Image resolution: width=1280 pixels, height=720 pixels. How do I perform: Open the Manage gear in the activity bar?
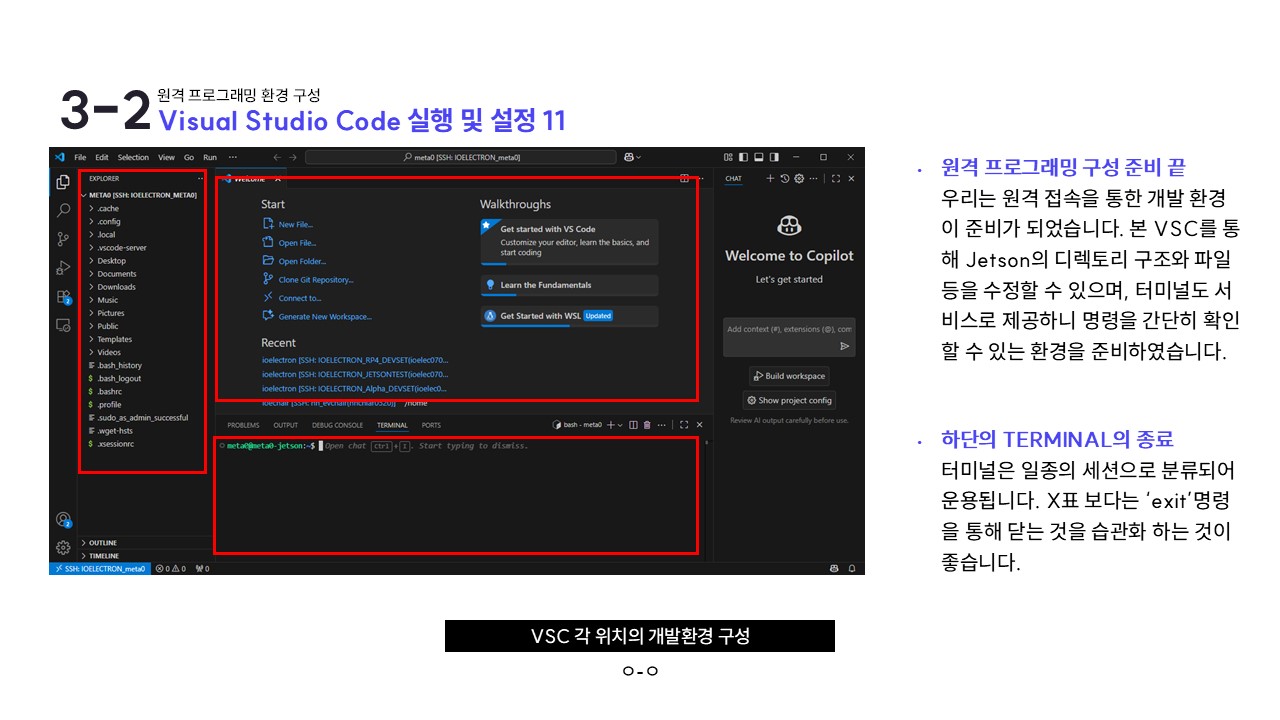pos(62,547)
